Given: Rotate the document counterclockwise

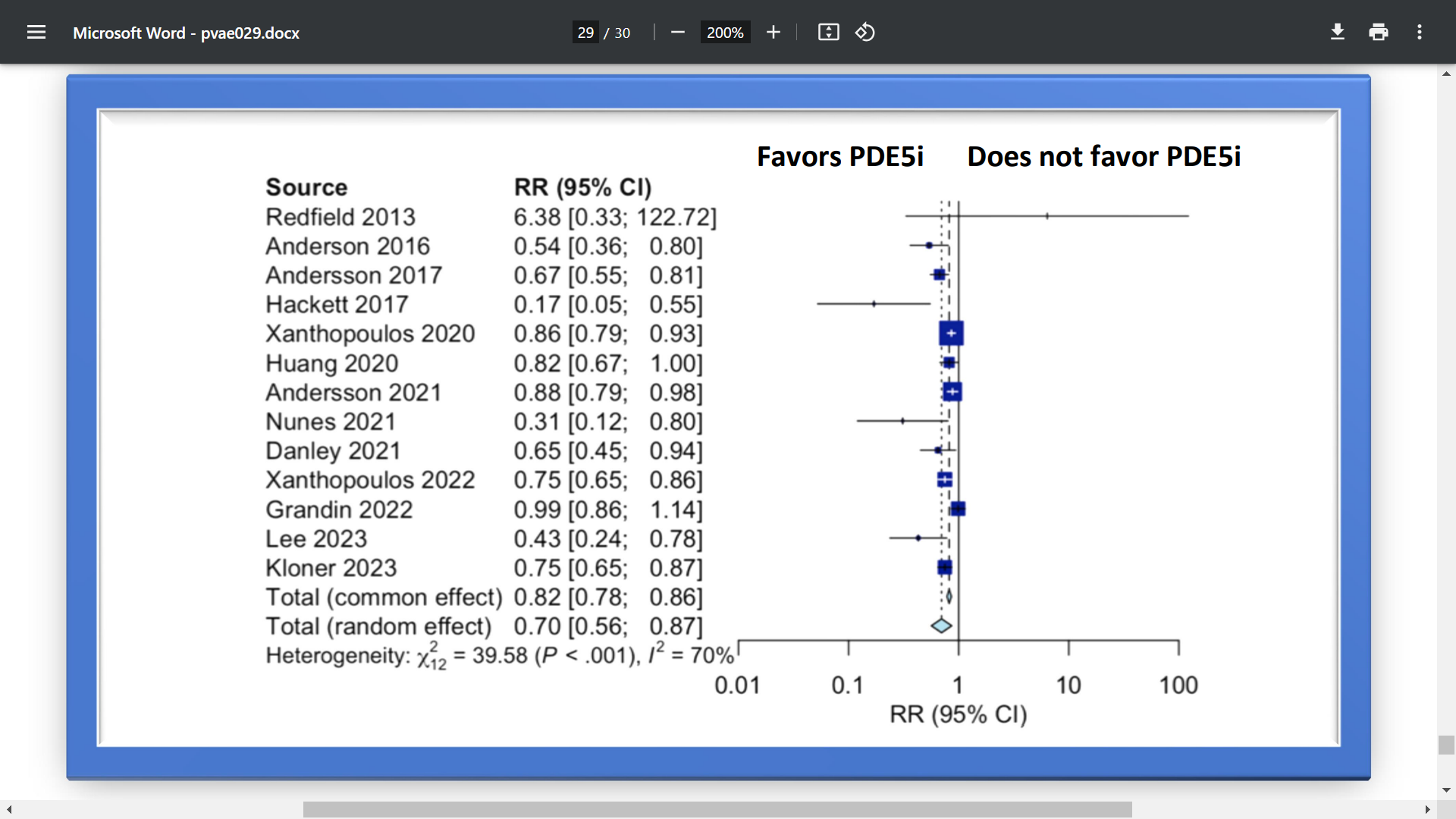Looking at the screenshot, I should pyautogui.click(x=865, y=33).
